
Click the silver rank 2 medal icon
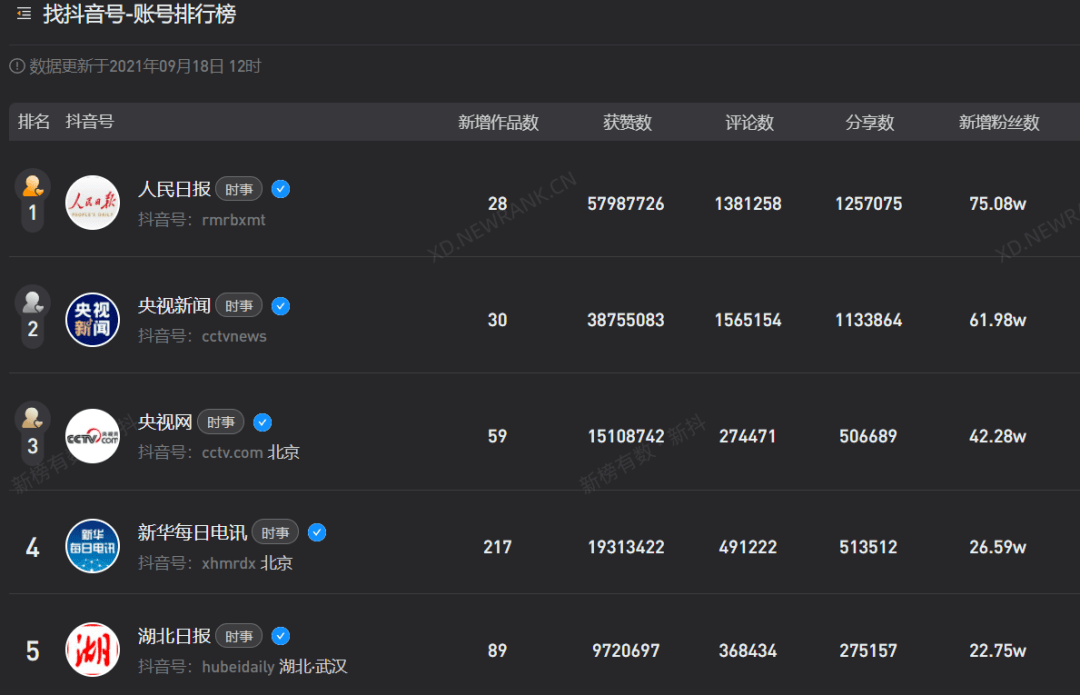(x=32, y=301)
